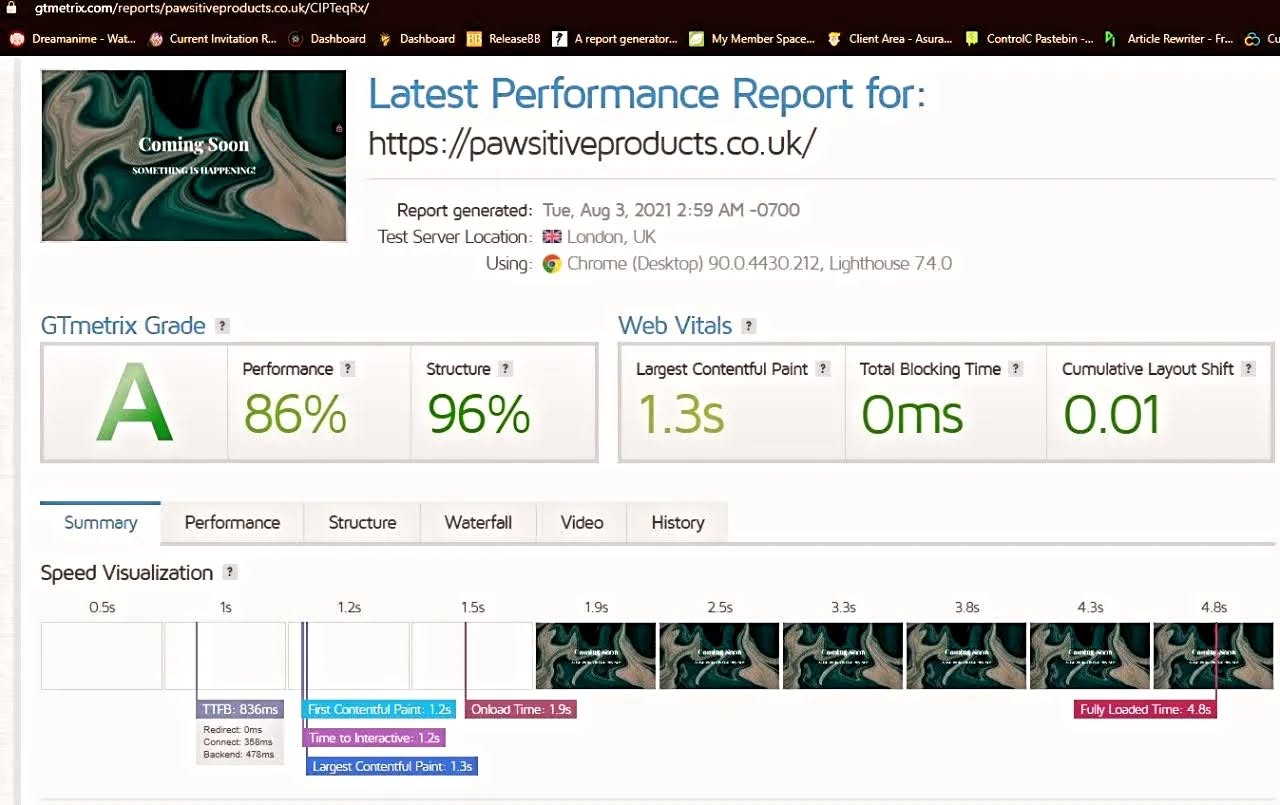
Task: Click help icon next to Performance score
Action: click(x=347, y=369)
